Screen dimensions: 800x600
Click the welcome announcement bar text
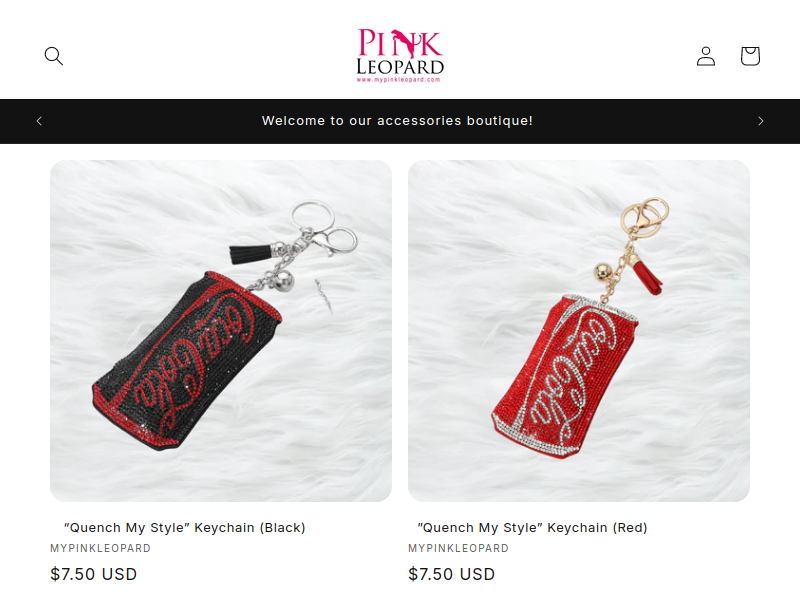(x=397, y=121)
